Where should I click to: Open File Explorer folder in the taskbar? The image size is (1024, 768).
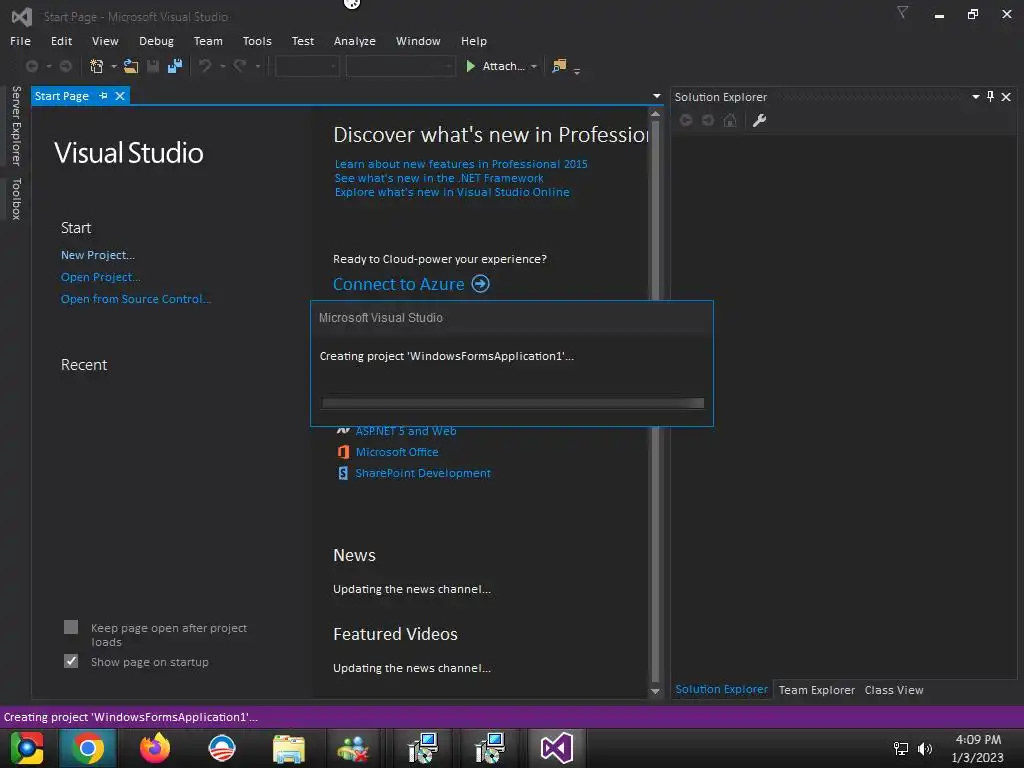[289, 748]
